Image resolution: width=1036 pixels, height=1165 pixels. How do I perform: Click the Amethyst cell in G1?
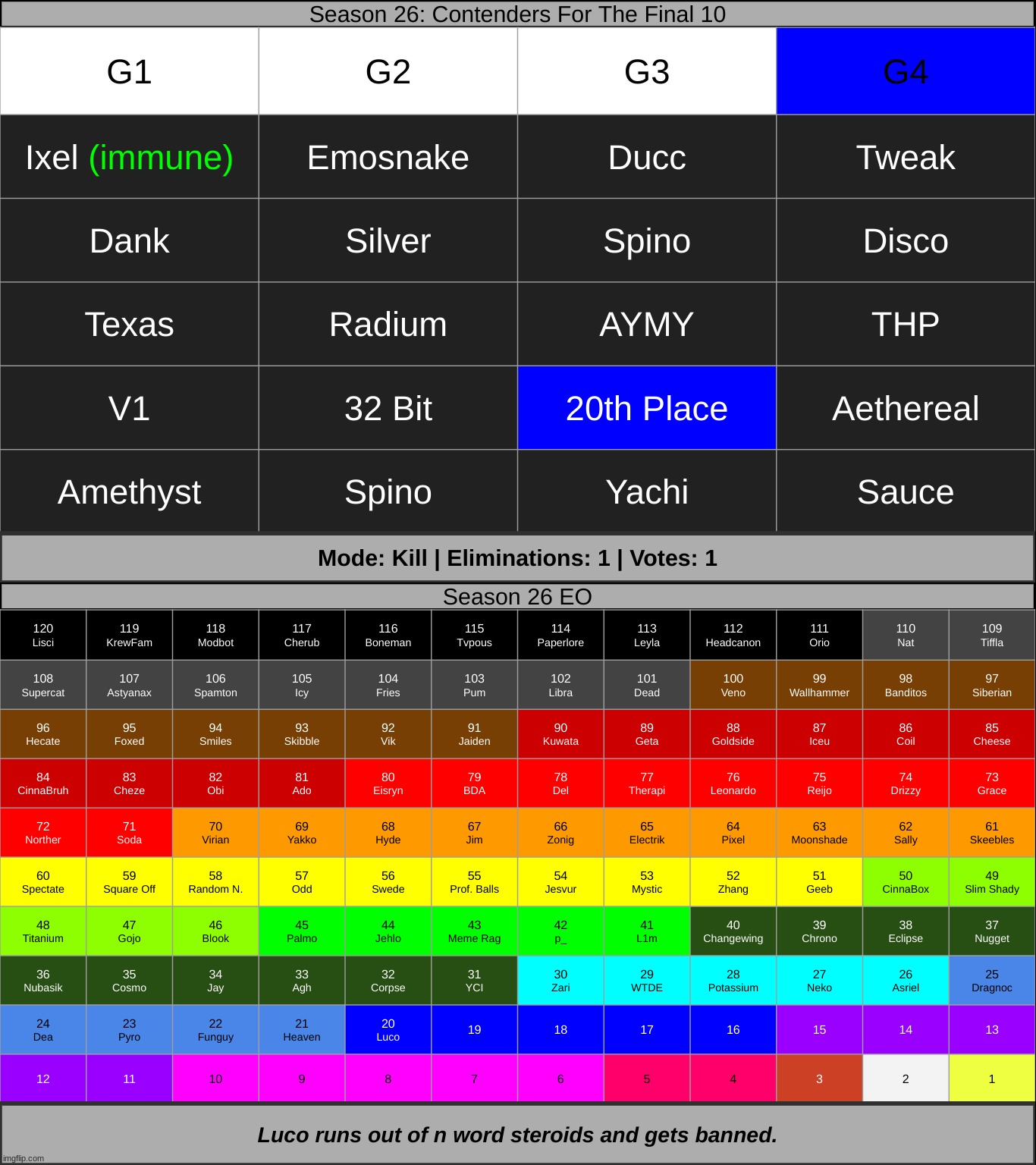point(129,491)
